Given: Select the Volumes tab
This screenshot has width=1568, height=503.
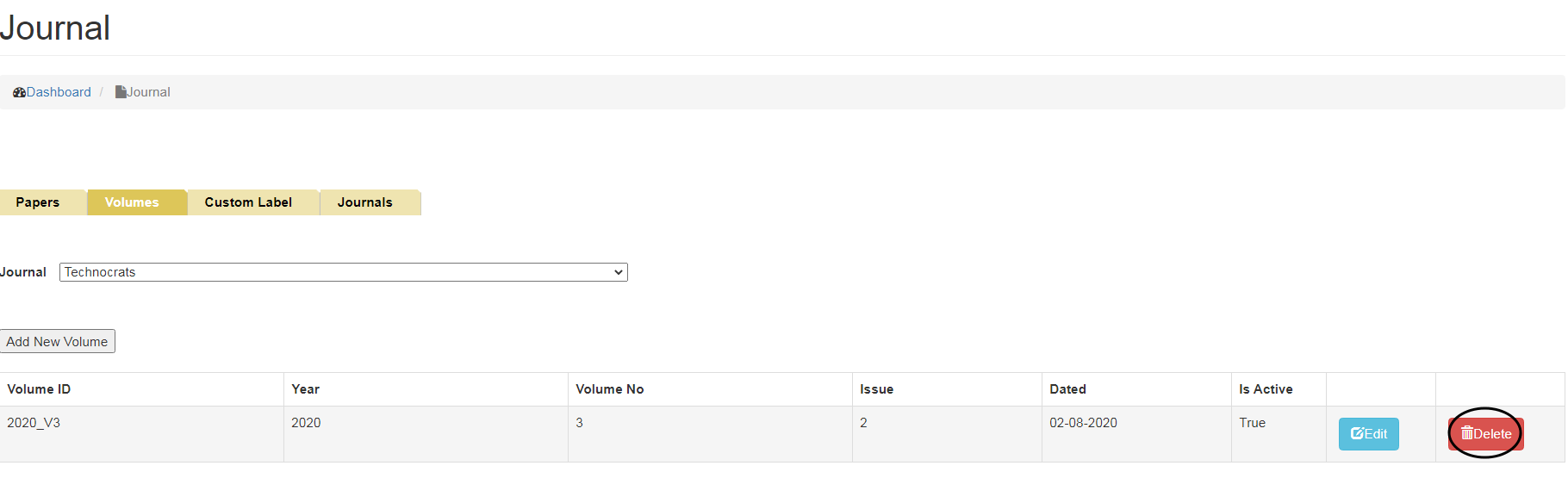Looking at the screenshot, I should (x=132, y=202).
